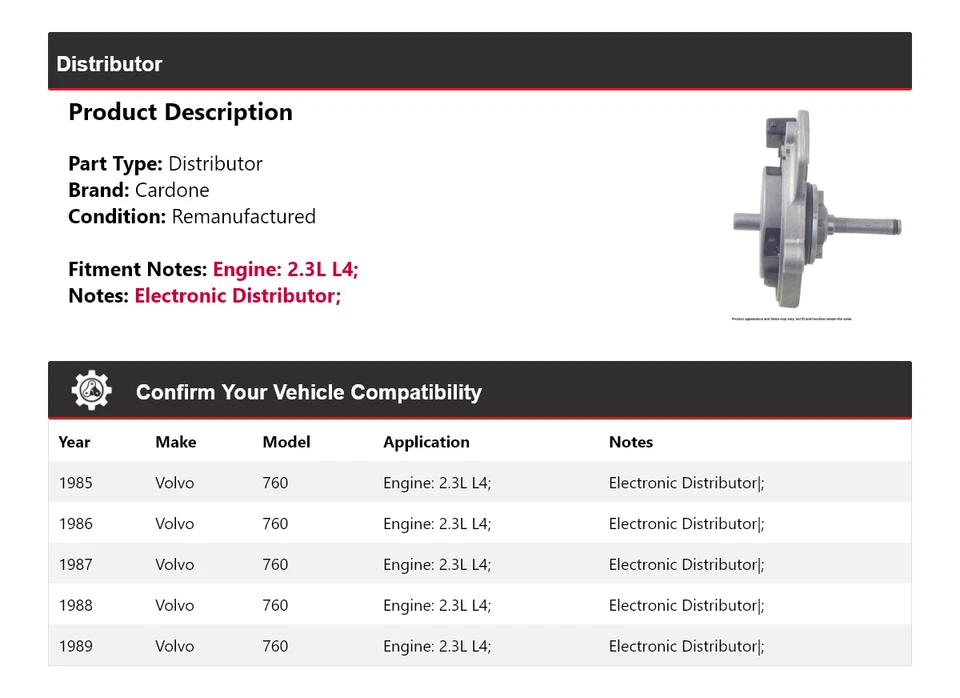Select the Condition Remanufactured label
The image size is (960, 698).
[x=191, y=216]
